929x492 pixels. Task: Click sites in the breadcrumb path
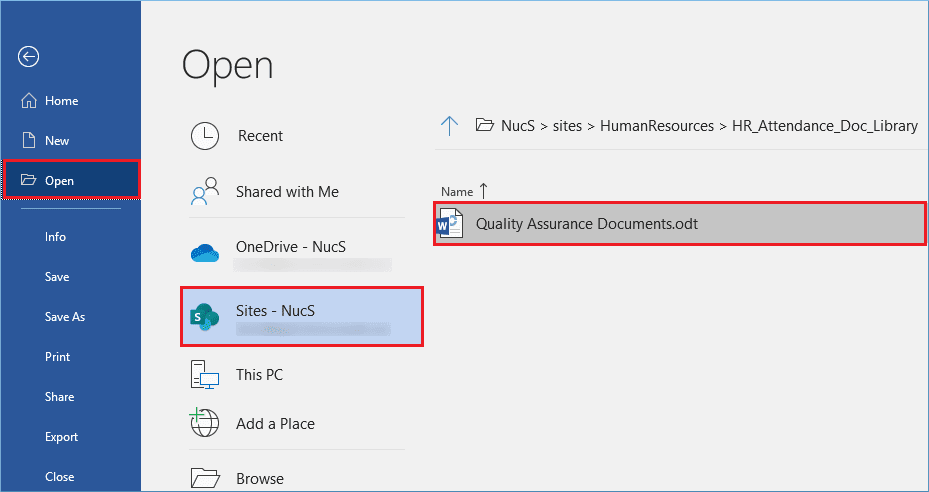567,126
